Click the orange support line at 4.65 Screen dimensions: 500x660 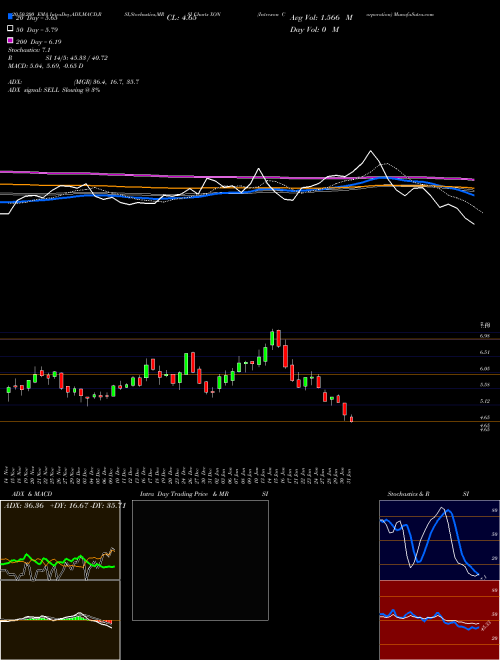pos(250,421)
